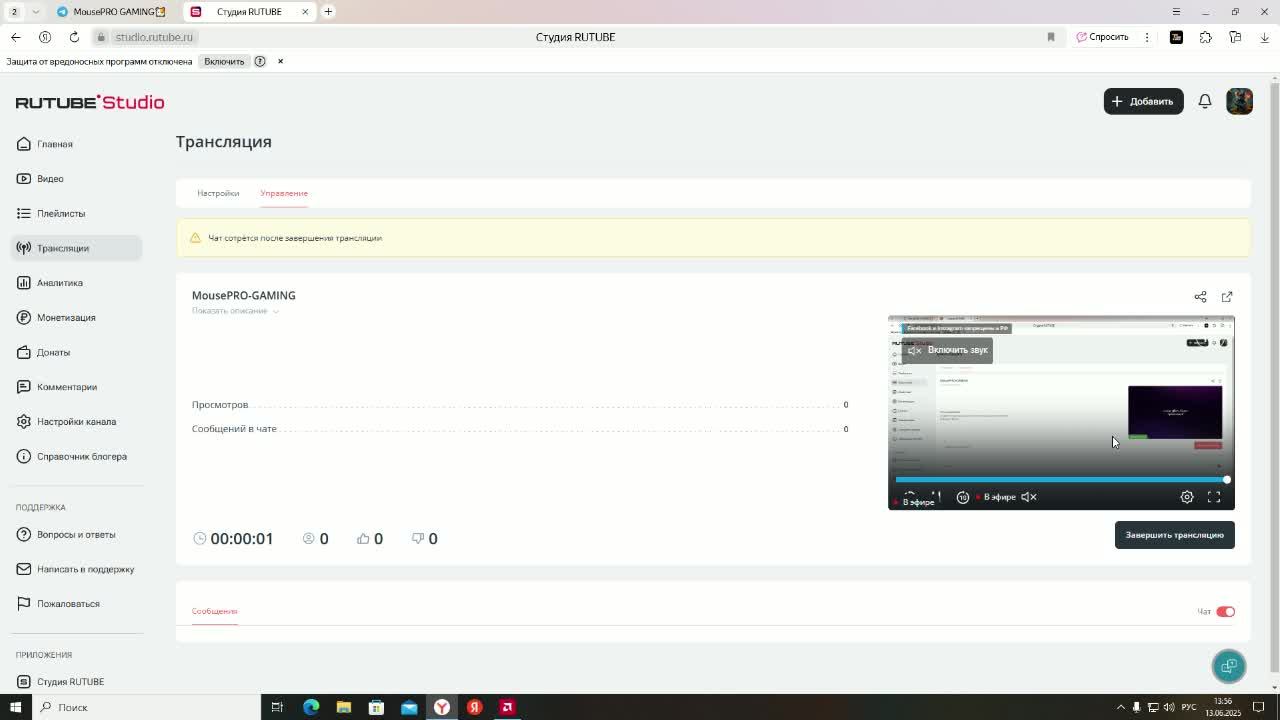Click the viewers count icon
The width and height of the screenshot is (1280, 720).
pyautogui.click(x=309, y=538)
